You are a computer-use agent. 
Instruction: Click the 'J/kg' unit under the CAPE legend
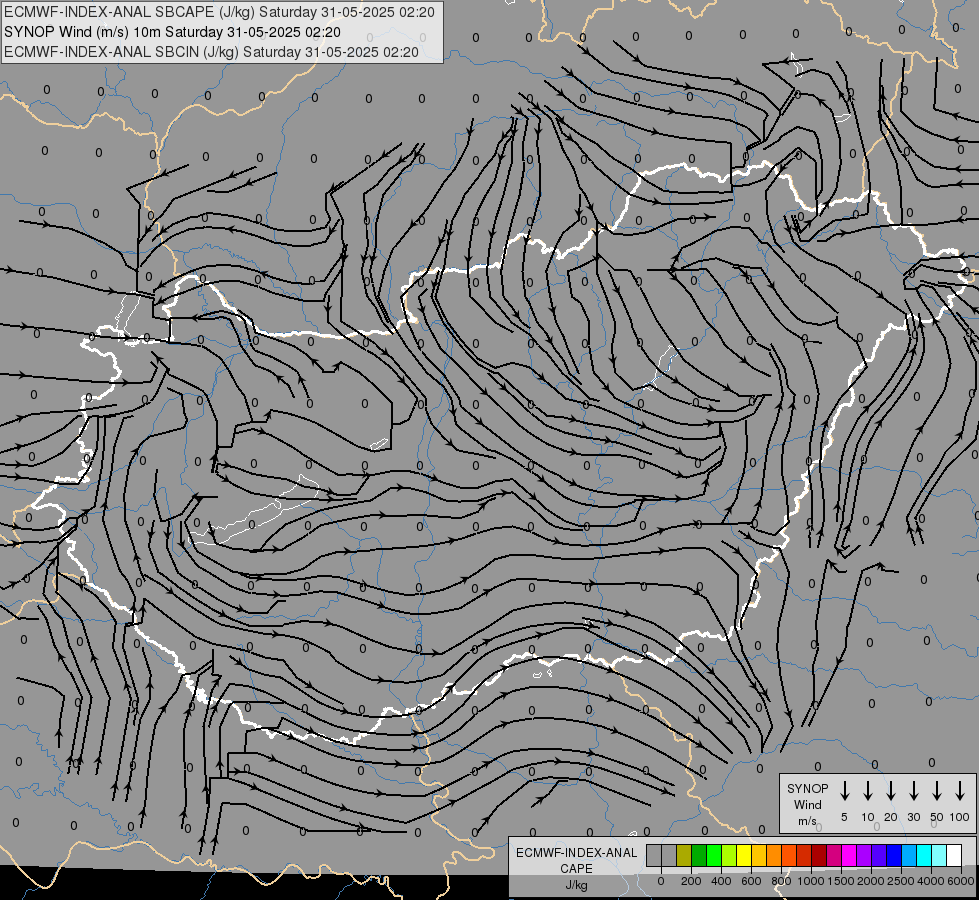(x=576, y=885)
